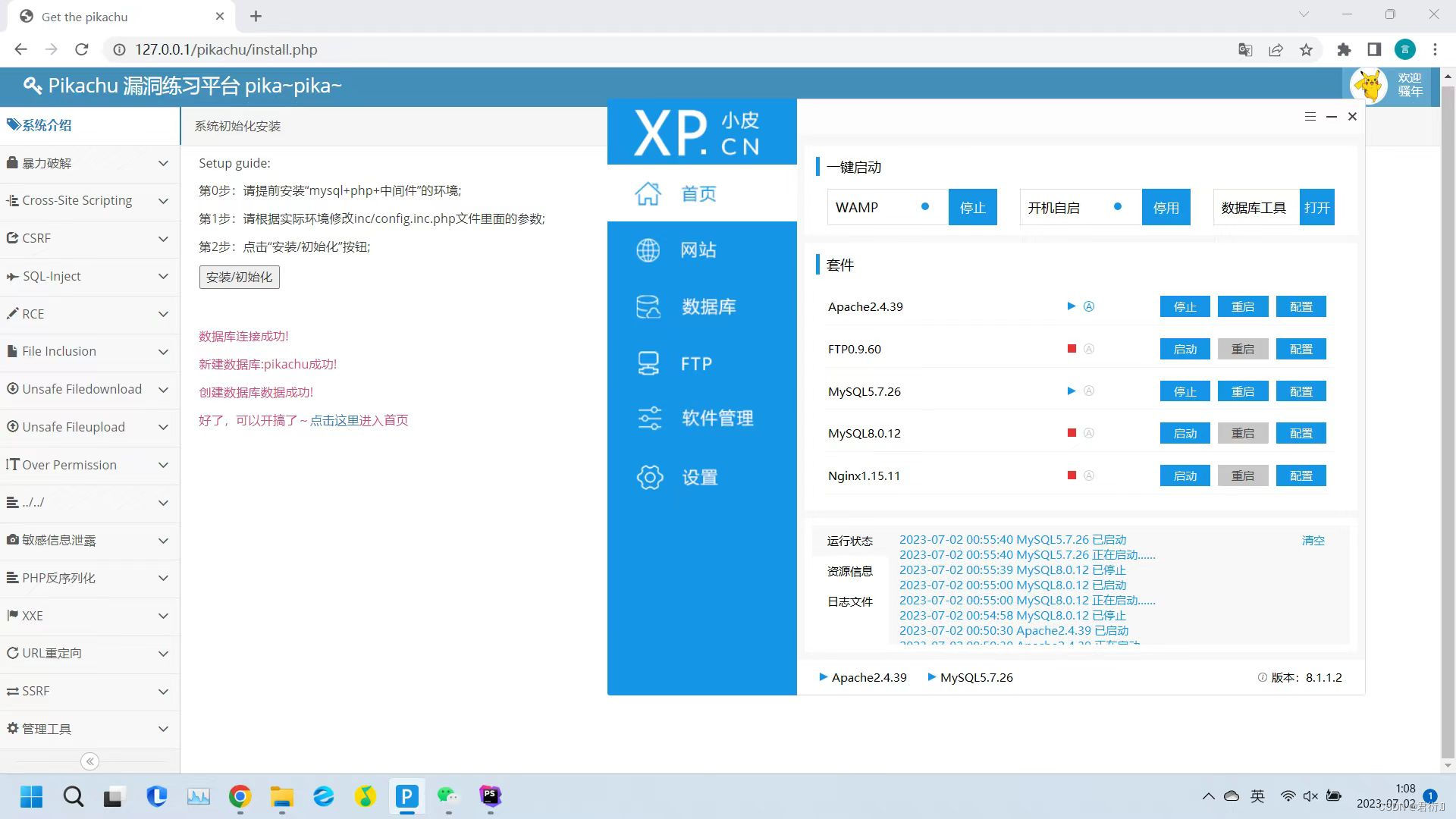Viewport: 1456px width, 819px height.
Task: Click FTP0.9.60 red stopped indicator
Action: click(1072, 349)
